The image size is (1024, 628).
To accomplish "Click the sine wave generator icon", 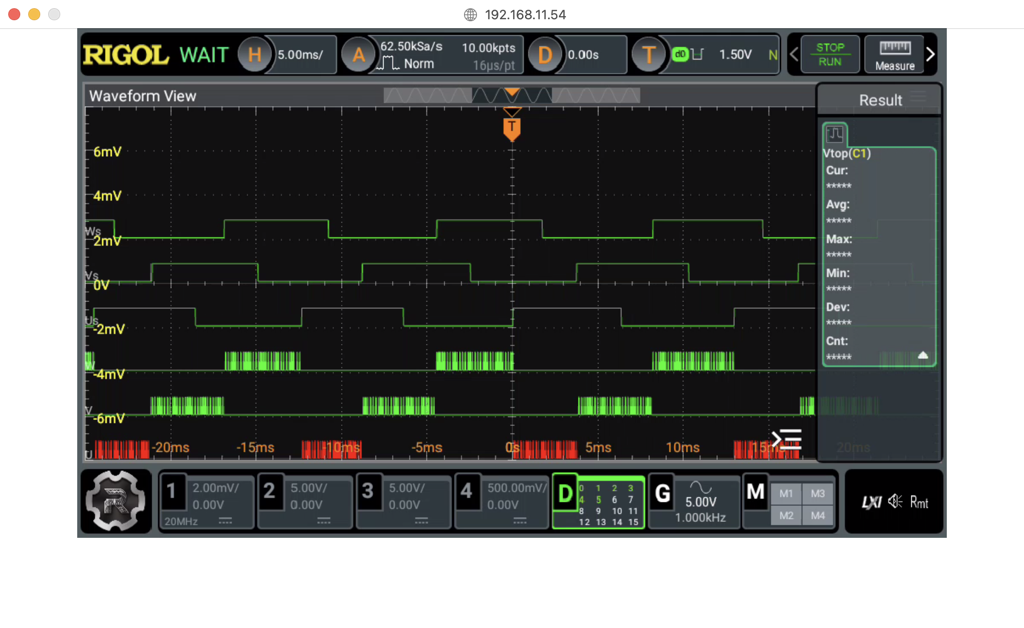I will point(701,488).
